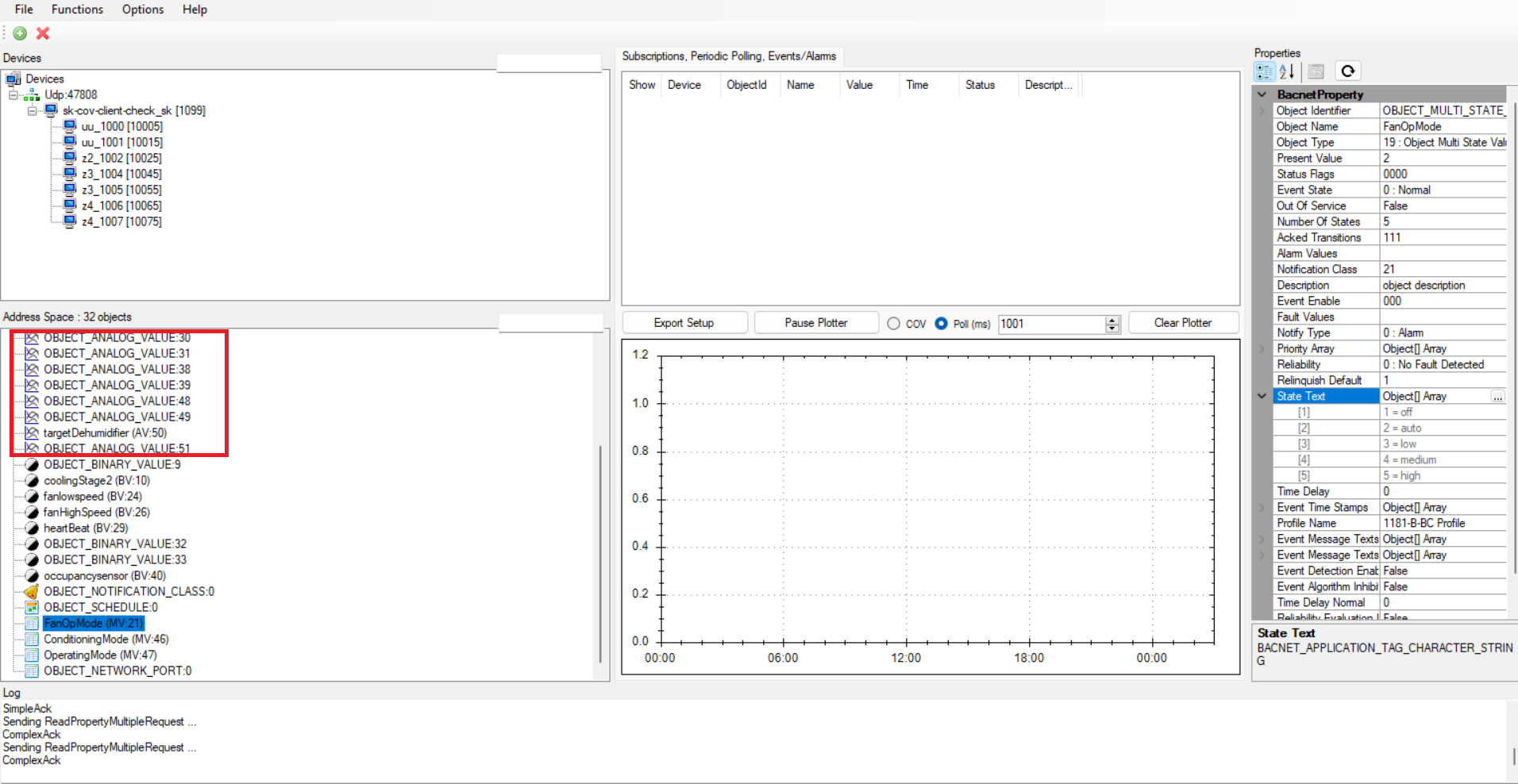1518x784 pixels.
Task: Decrease the poll interval with down arrow
Action: pyautogui.click(x=1112, y=328)
